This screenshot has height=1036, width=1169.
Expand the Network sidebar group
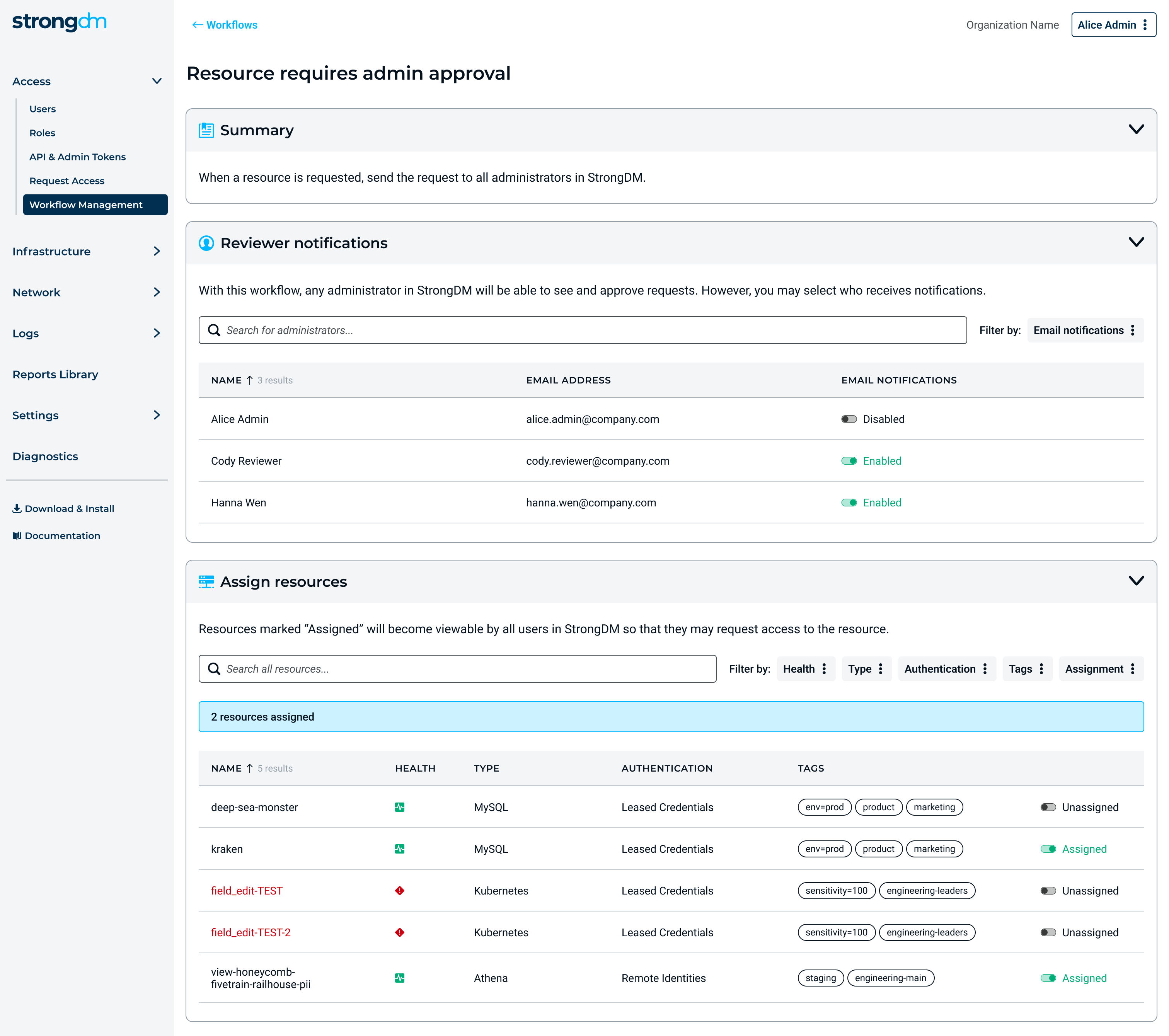click(157, 292)
